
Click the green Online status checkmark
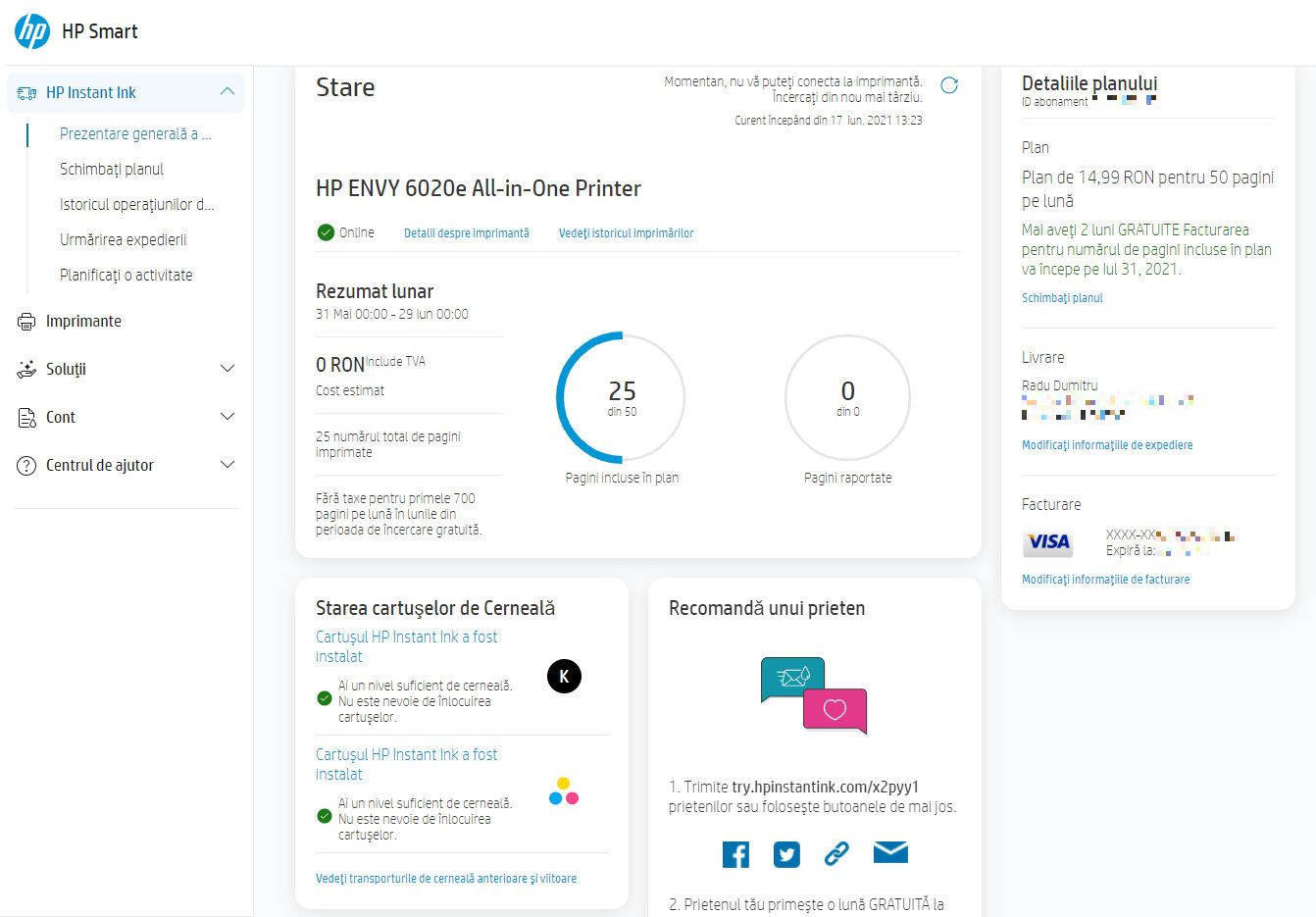coord(326,232)
